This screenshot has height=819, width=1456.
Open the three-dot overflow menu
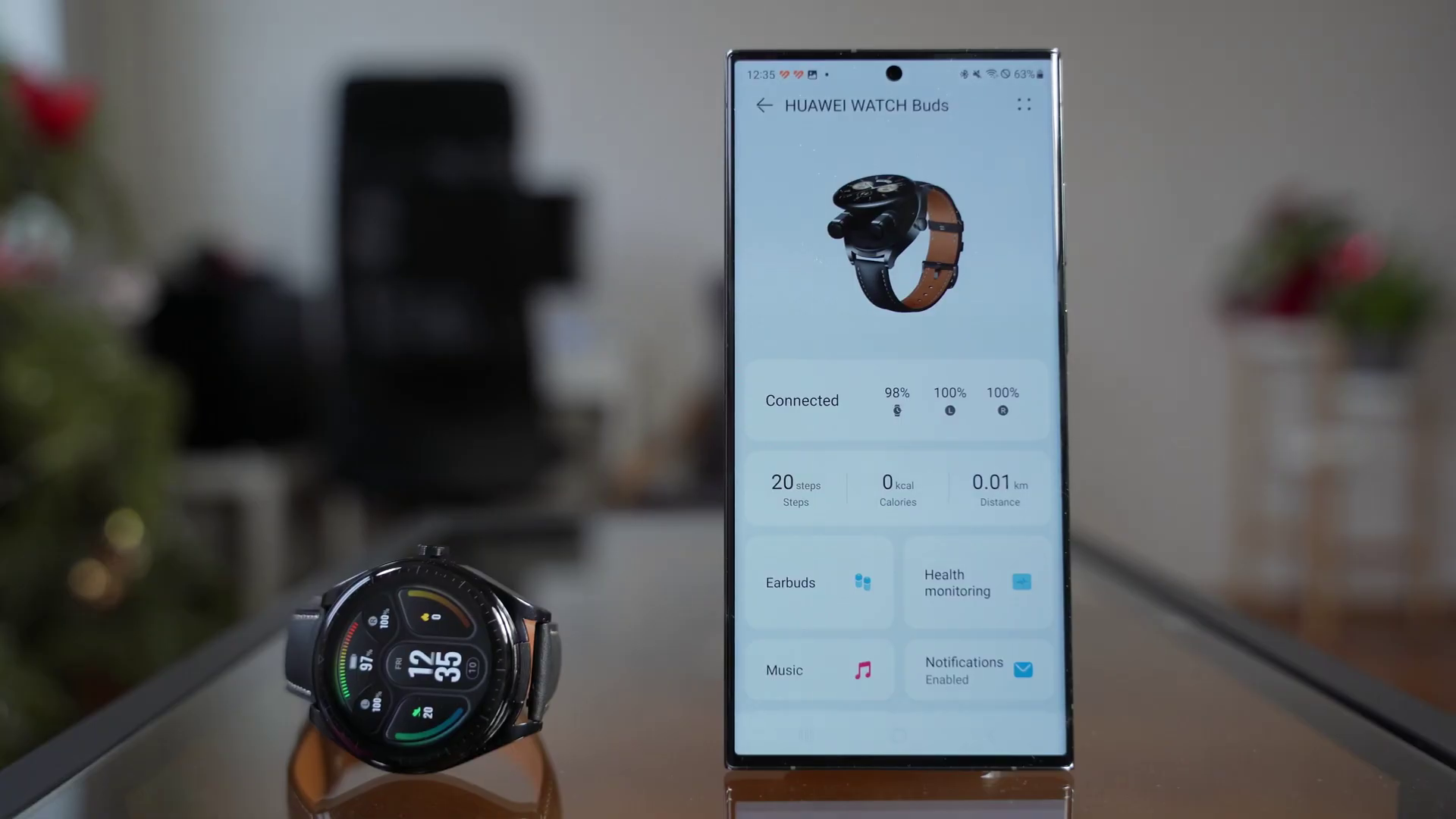pyautogui.click(x=1024, y=104)
